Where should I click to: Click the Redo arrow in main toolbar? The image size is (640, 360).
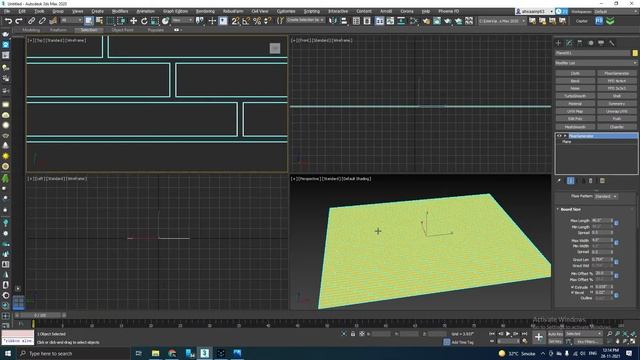tap(19, 21)
